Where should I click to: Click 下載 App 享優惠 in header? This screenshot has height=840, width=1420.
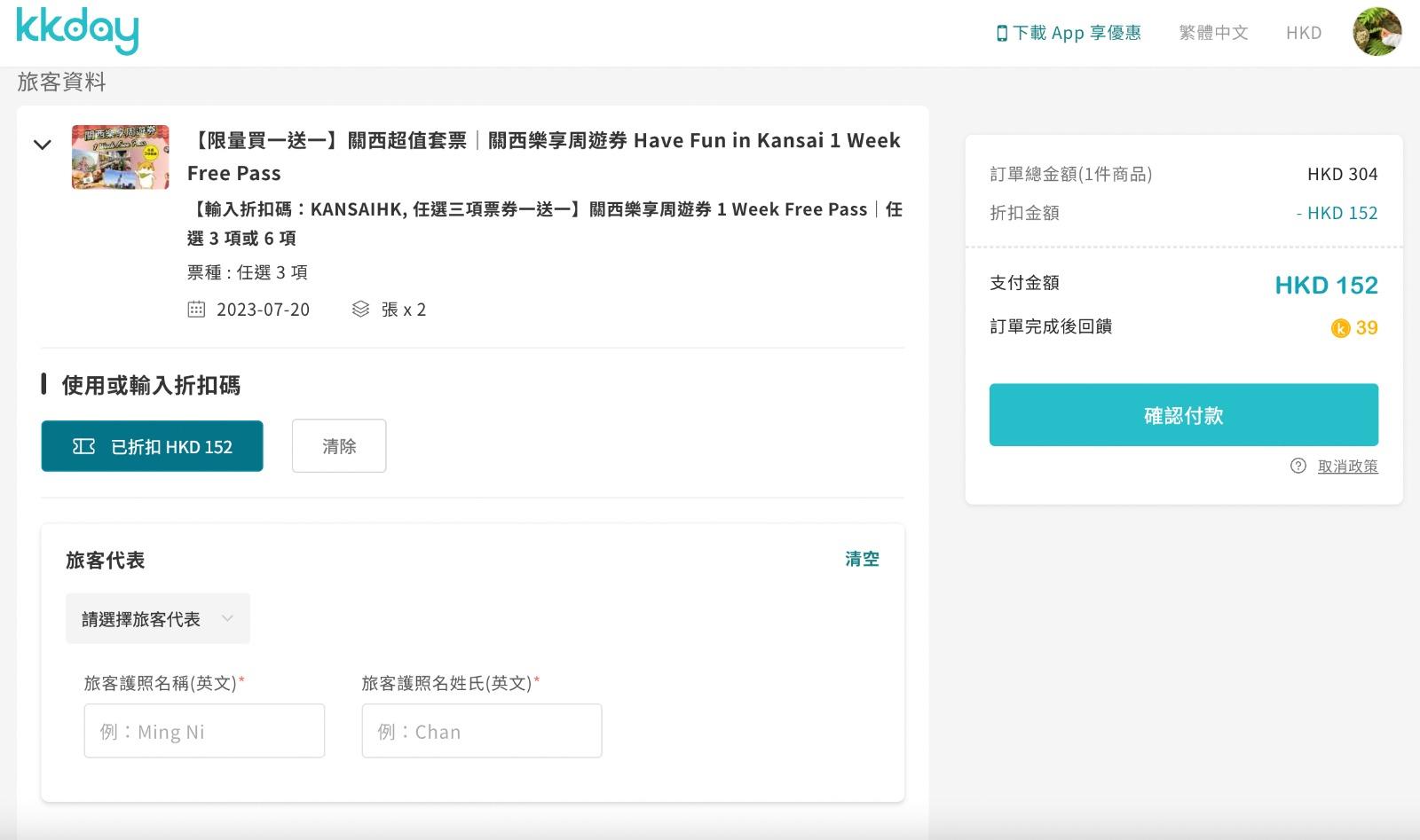pyautogui.click(x=1076, y=33)
